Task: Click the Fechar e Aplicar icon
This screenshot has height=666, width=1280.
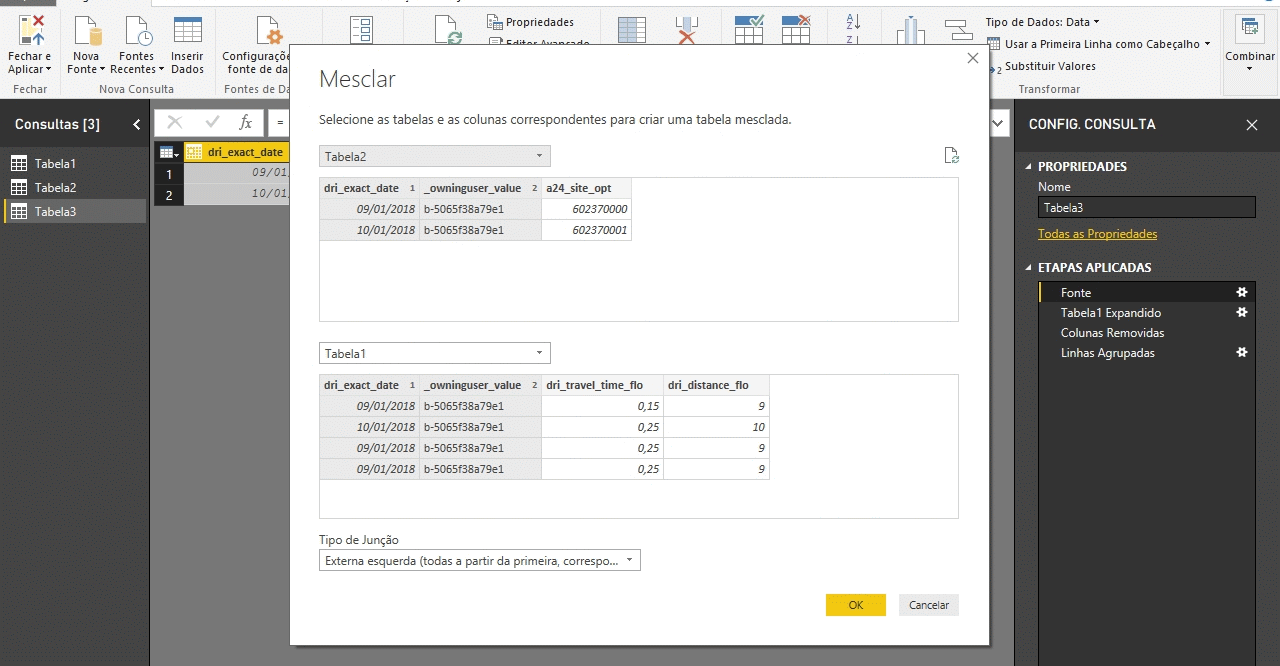Action: [30, 32]
